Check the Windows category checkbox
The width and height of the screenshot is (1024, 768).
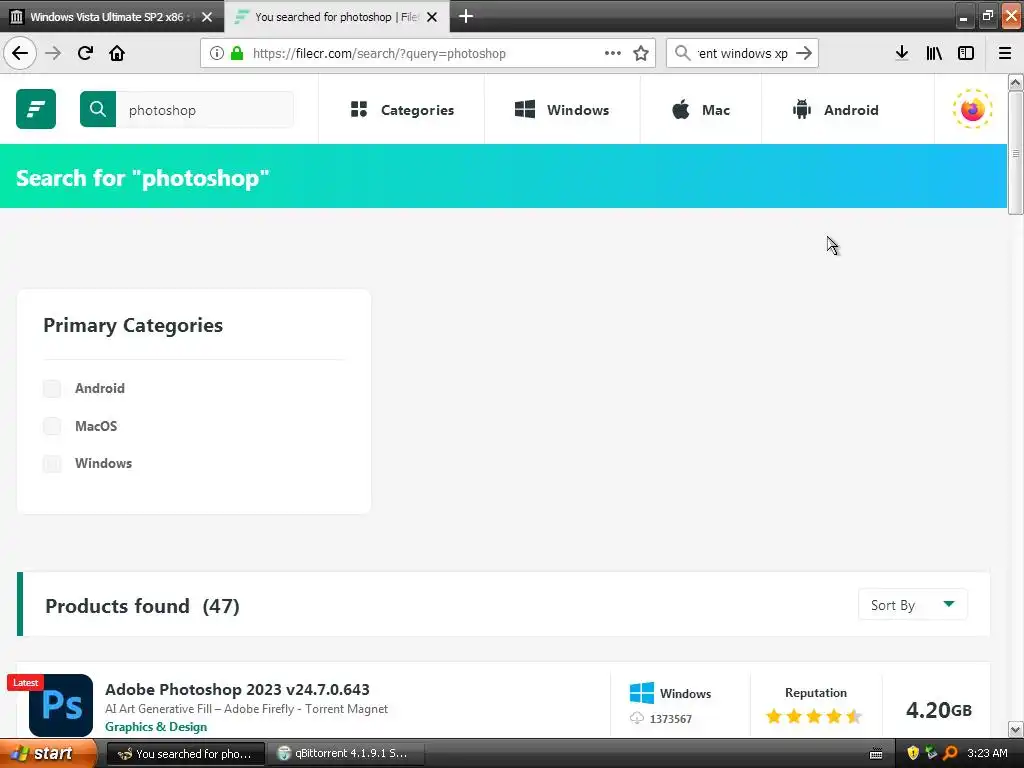pos(52,464)
